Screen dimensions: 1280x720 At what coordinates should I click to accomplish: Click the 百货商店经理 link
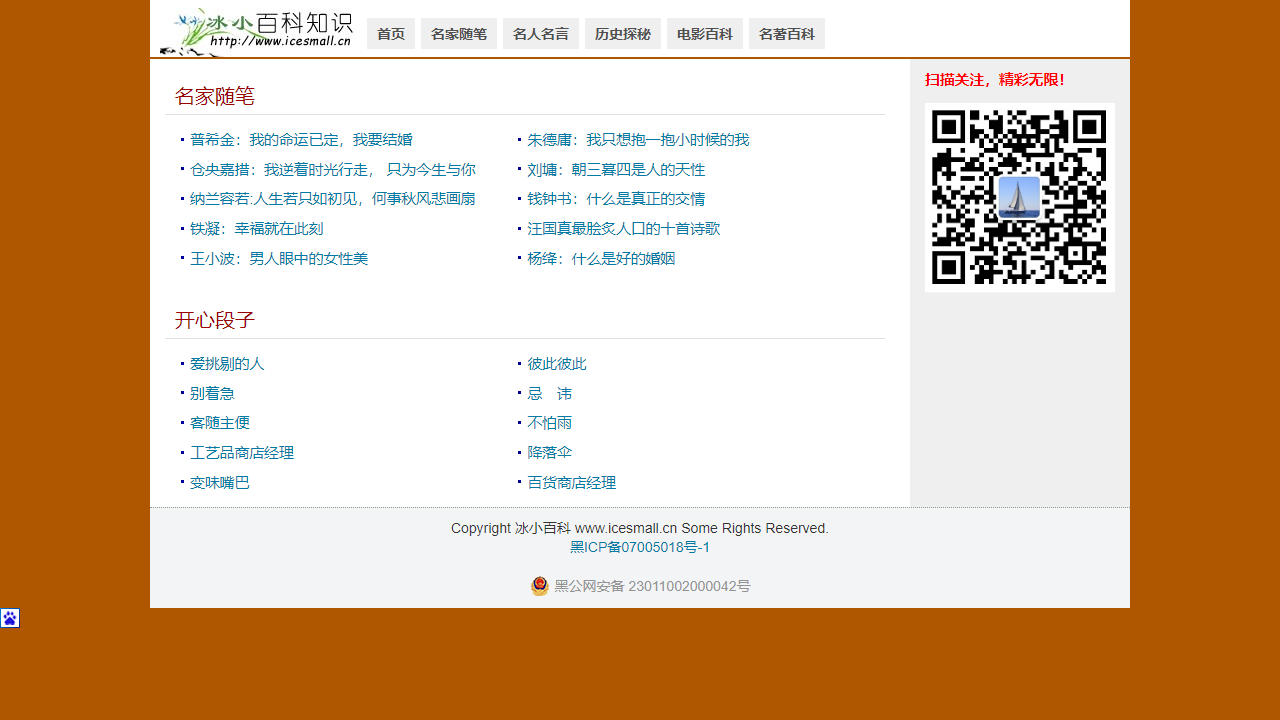click(x=571, y=483)
